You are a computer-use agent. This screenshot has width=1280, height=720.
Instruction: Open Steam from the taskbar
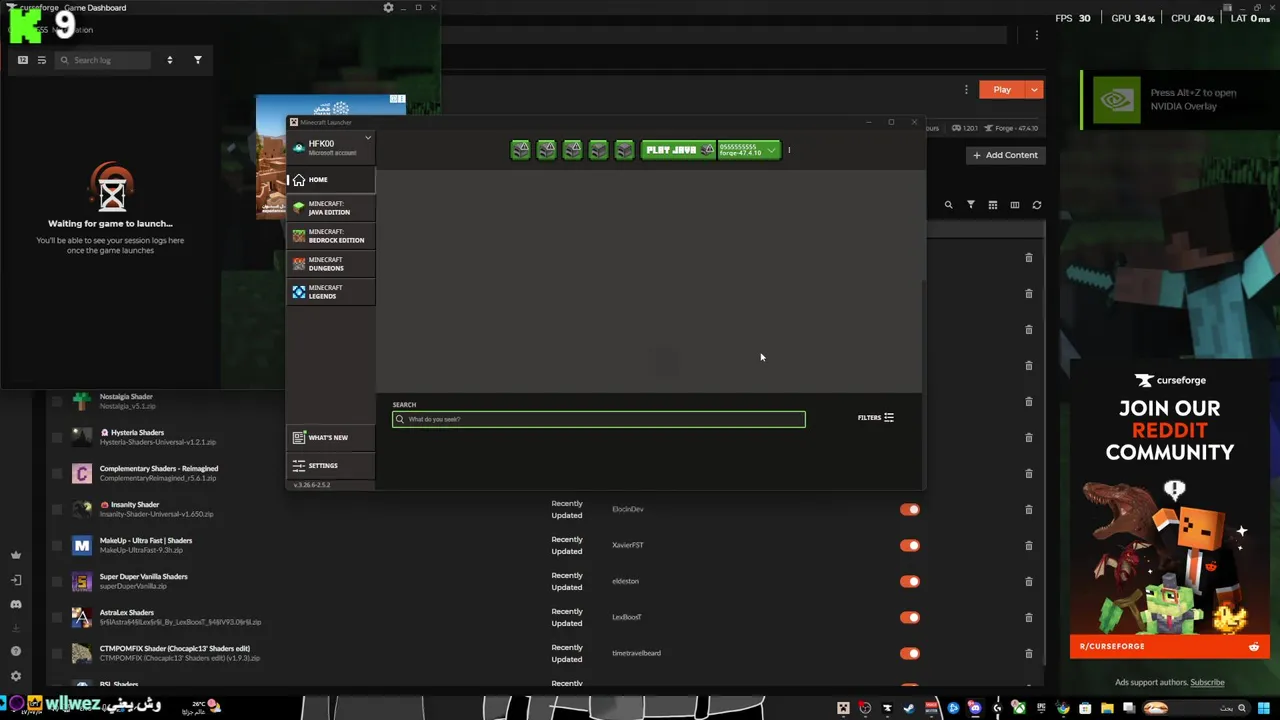pos(909,709)
